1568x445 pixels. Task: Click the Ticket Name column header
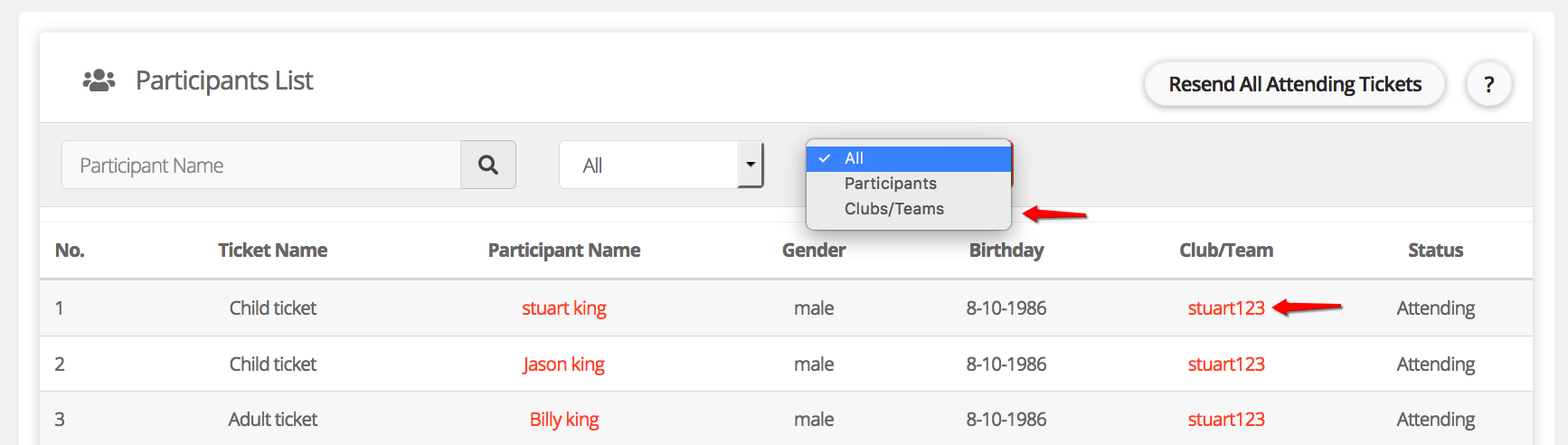(272, 251)
